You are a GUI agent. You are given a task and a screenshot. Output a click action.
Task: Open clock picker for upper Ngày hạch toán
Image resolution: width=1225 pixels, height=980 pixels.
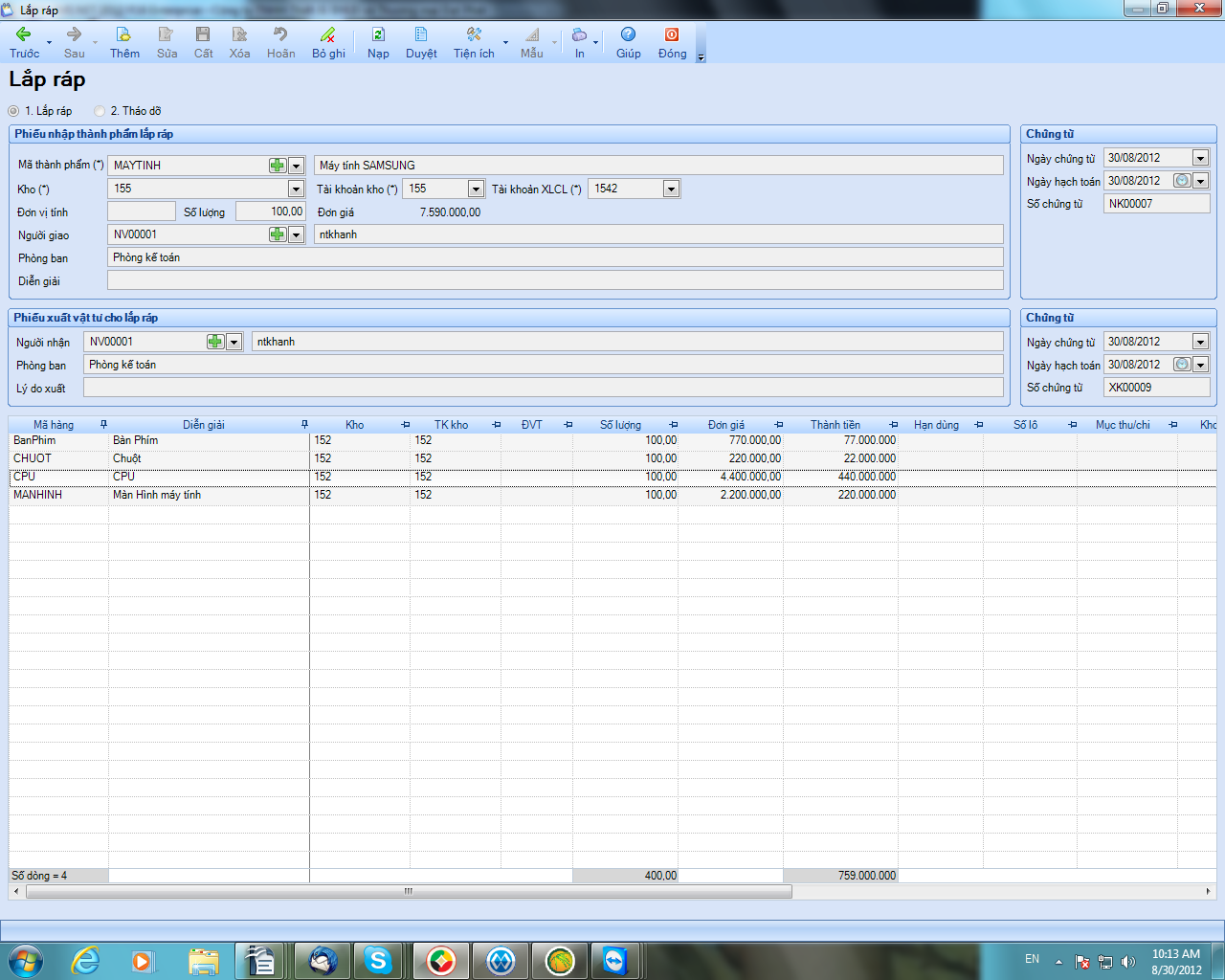pyautogui.click(x=1183, y=181)
